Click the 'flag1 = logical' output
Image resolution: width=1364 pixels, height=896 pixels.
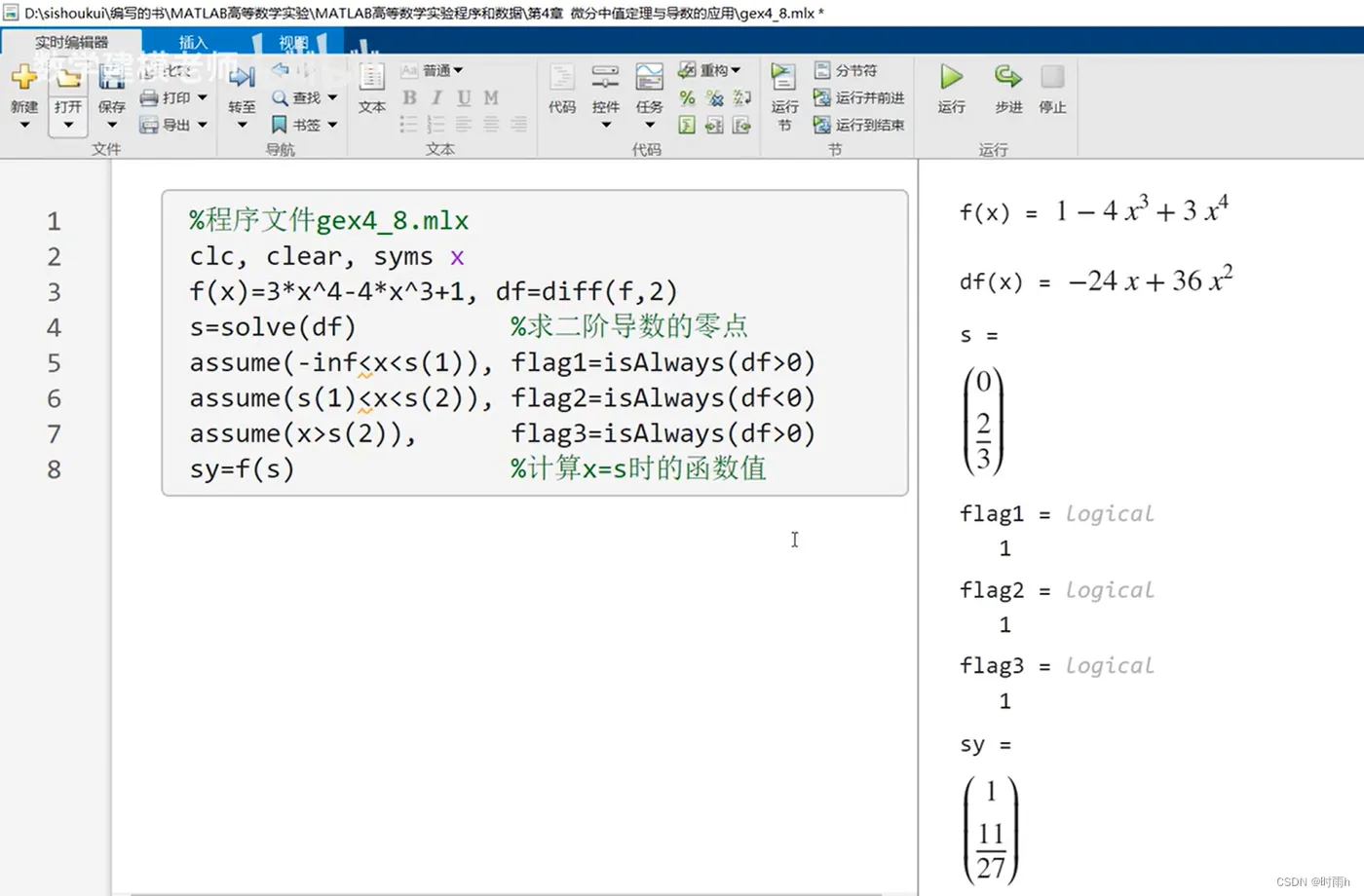(1056, 514)
